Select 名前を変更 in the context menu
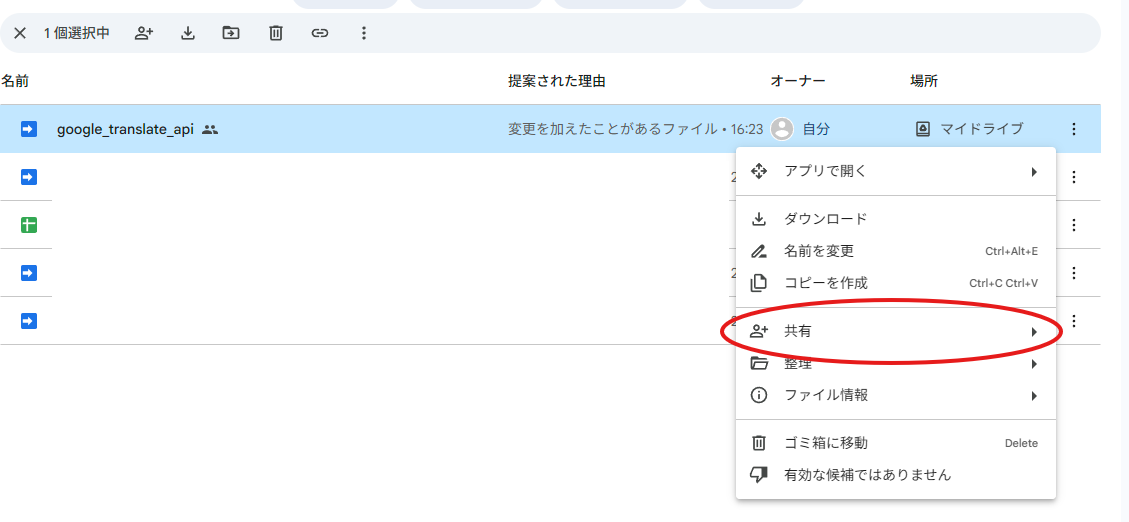1129x522 pixels. (896, 251)
